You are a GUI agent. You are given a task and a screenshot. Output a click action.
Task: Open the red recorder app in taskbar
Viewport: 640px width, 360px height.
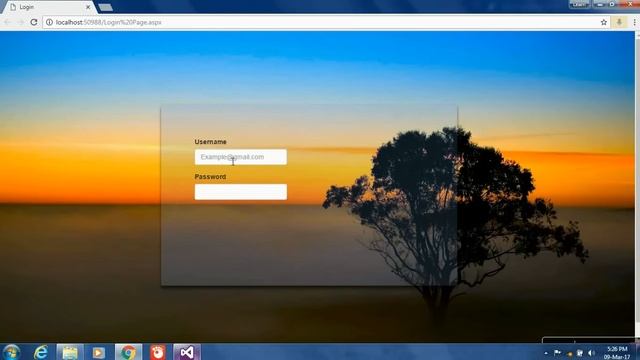158,352
